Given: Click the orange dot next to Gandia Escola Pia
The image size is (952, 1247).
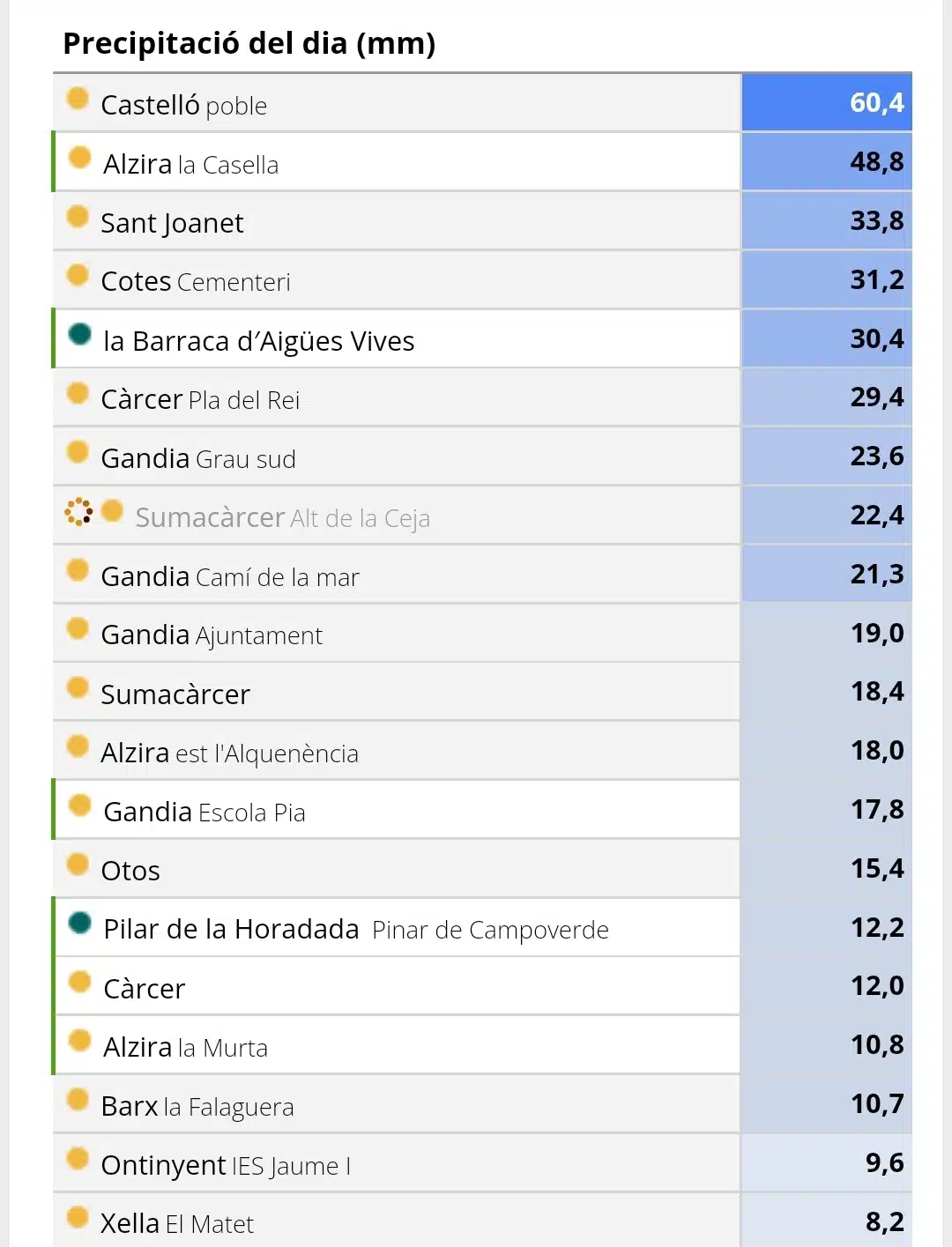Looking at the screenshot, I should coord(80,805).
